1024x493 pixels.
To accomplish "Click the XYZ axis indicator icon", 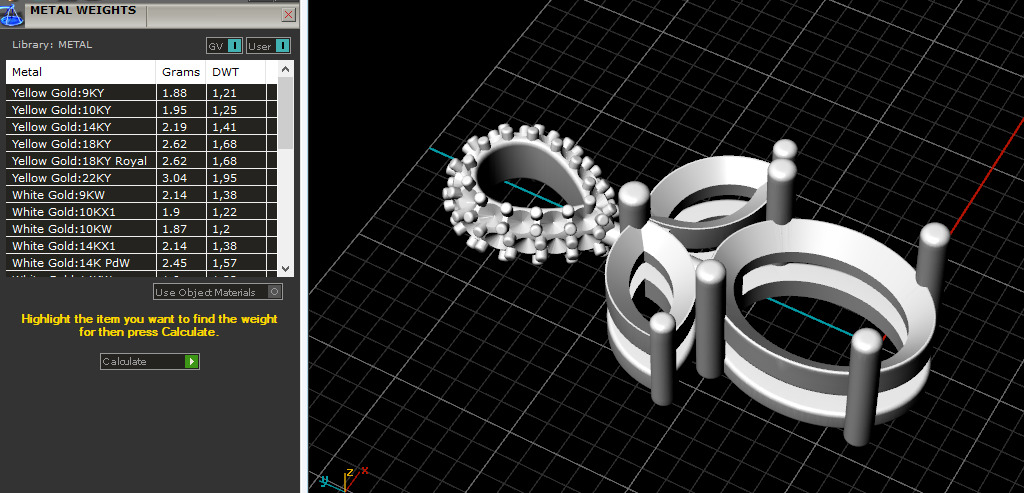I will tap(345, 479).
